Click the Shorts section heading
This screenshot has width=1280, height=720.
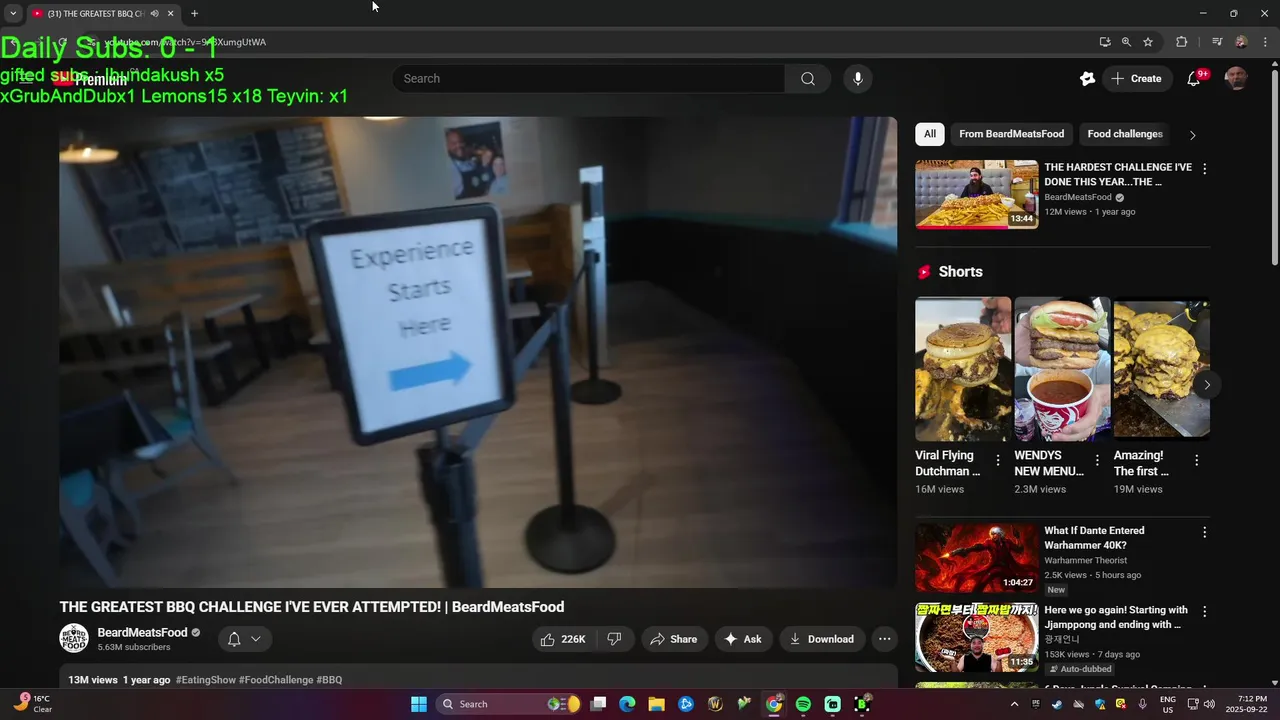point(960,272)
